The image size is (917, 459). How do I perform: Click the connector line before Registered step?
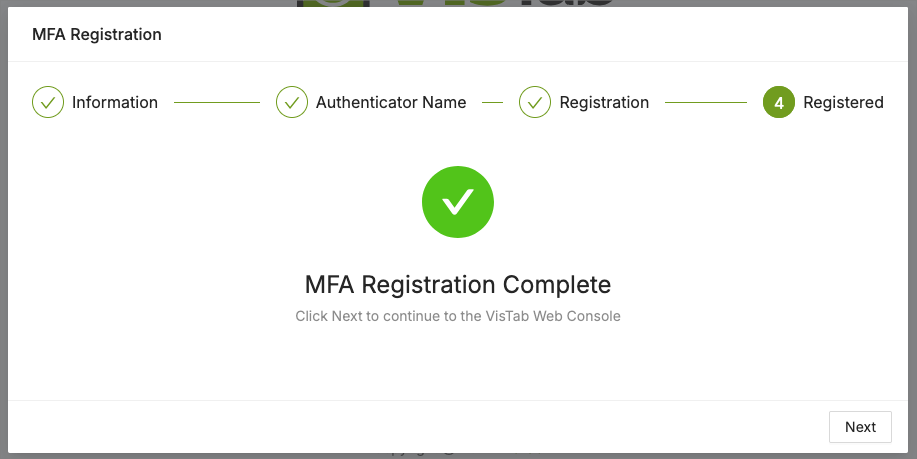point(705,102)
